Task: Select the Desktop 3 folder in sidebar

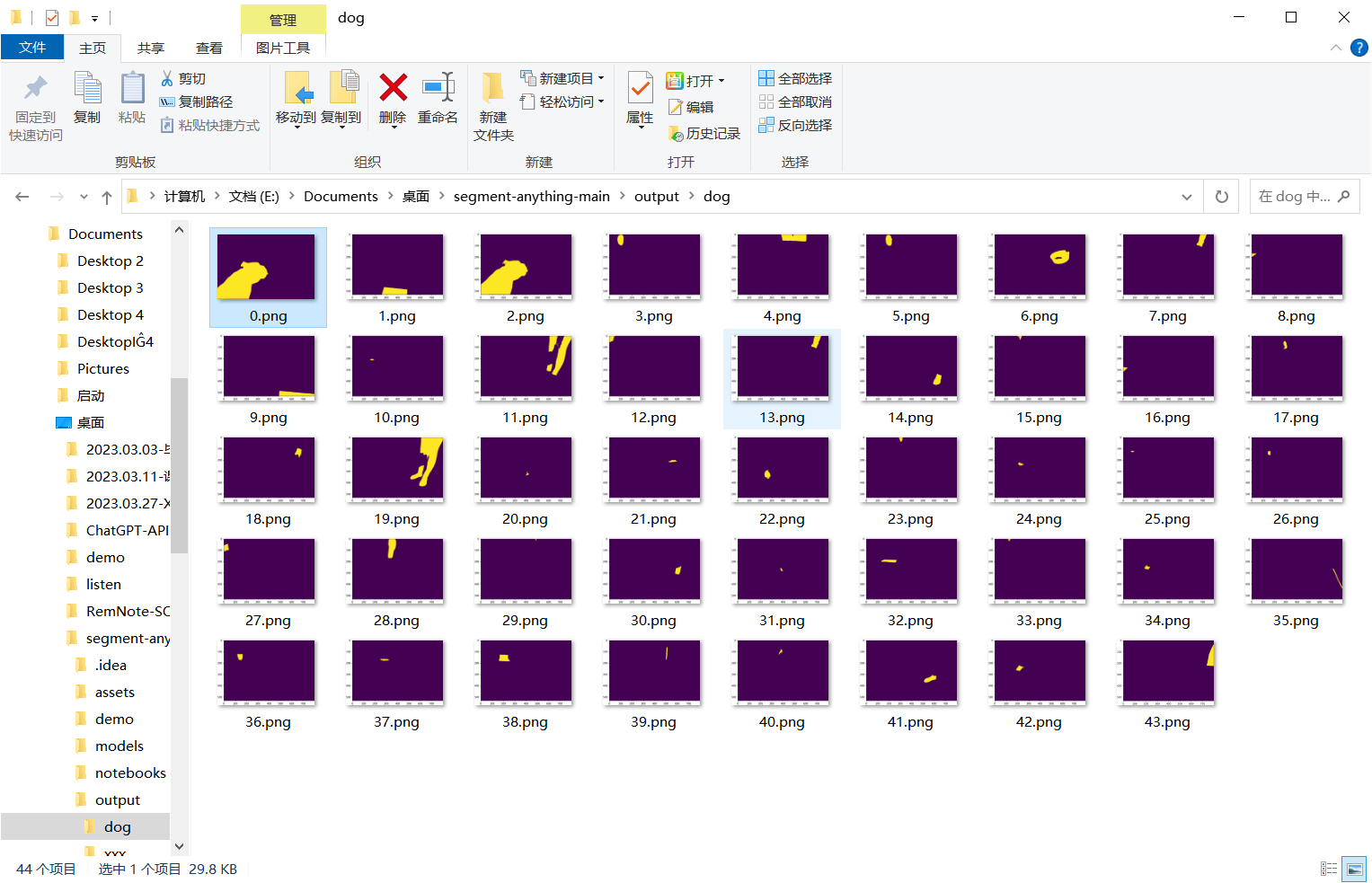Action: (110, 288)
